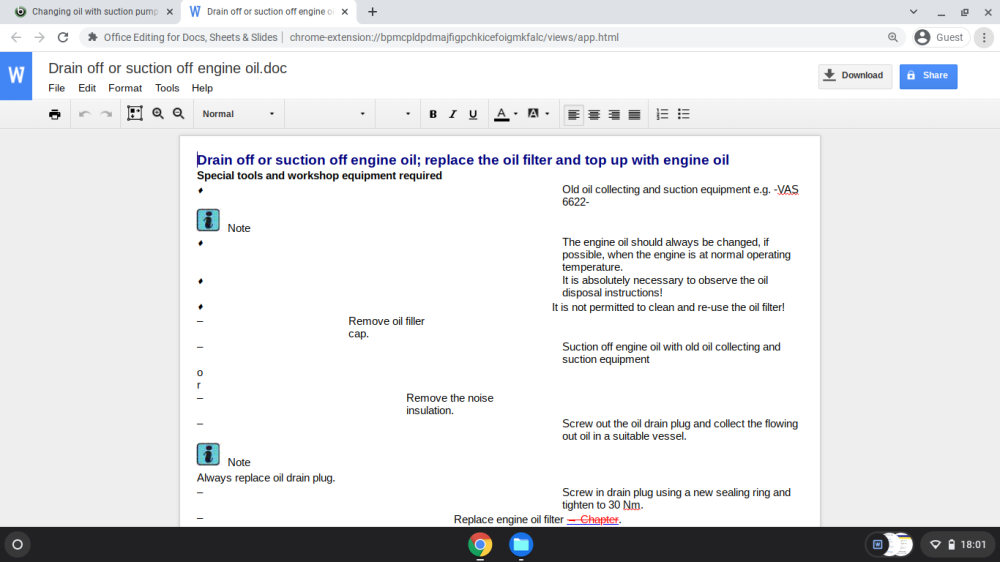Open a new browser tab

[x=372, y=11]
